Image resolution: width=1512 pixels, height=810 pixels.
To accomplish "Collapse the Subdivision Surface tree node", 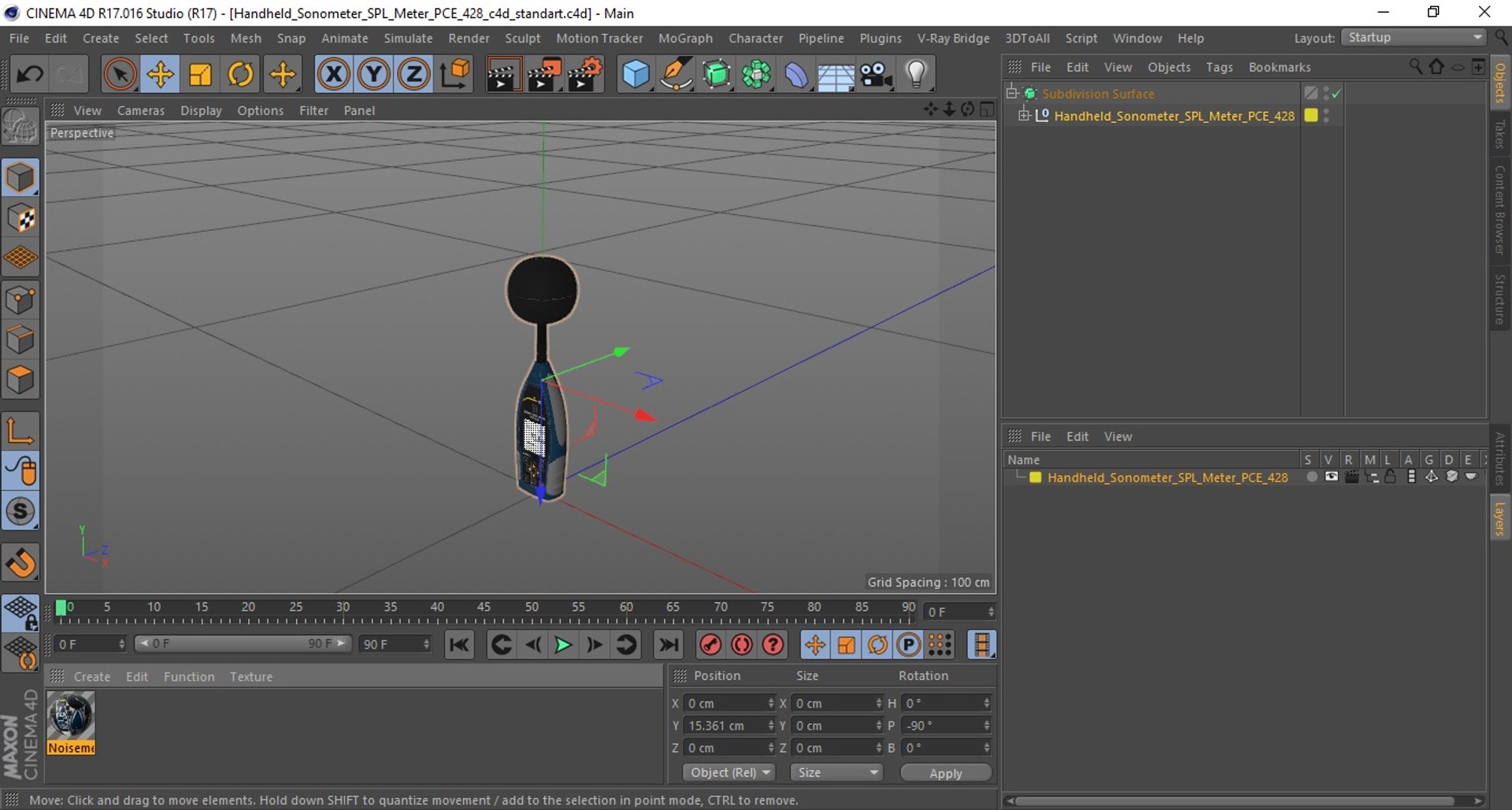I will (1013, 93).
